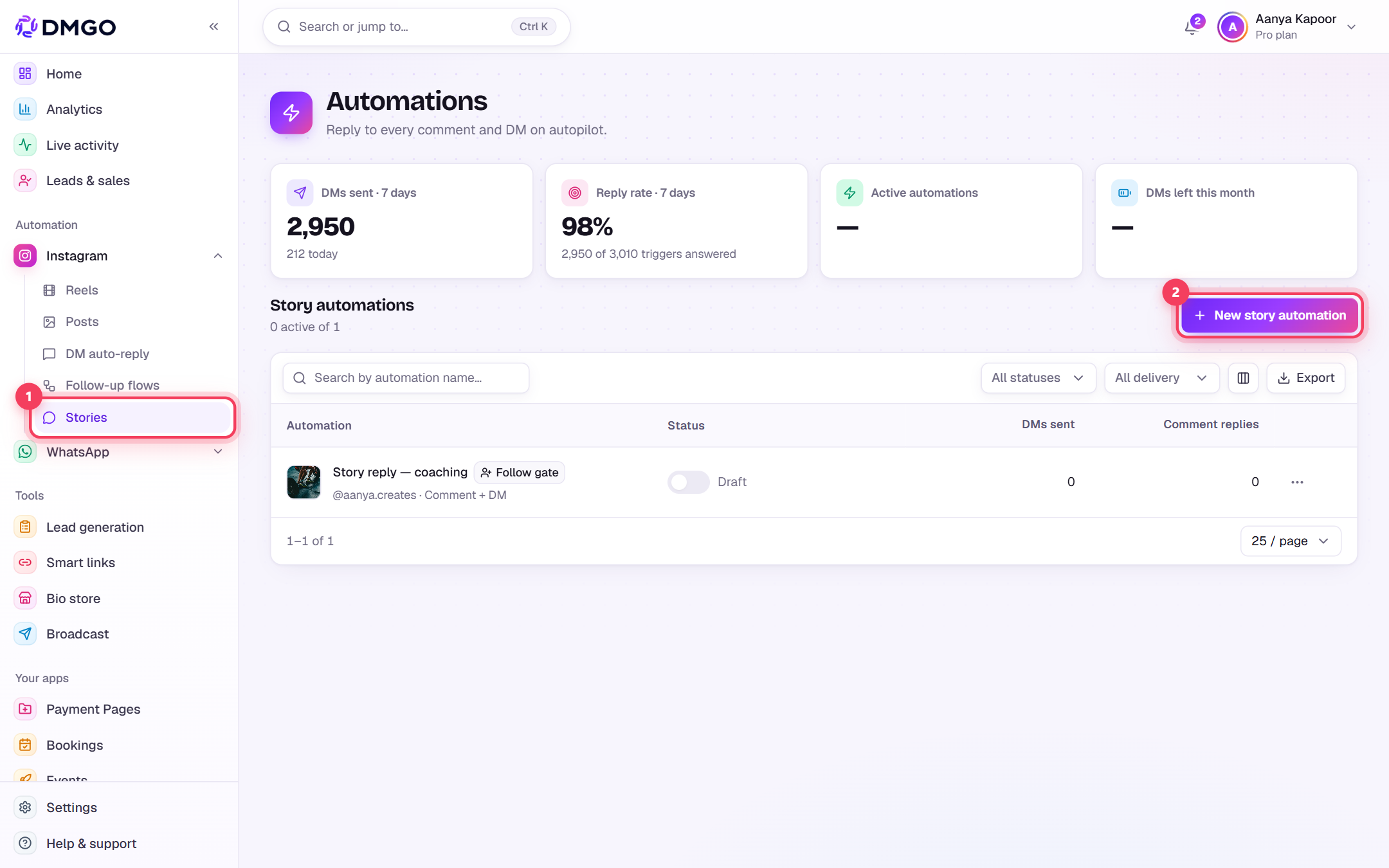Click the Automations lightning header icon
The width and height of the screenshot is (1389, 868).
click(x=291, y=113)
